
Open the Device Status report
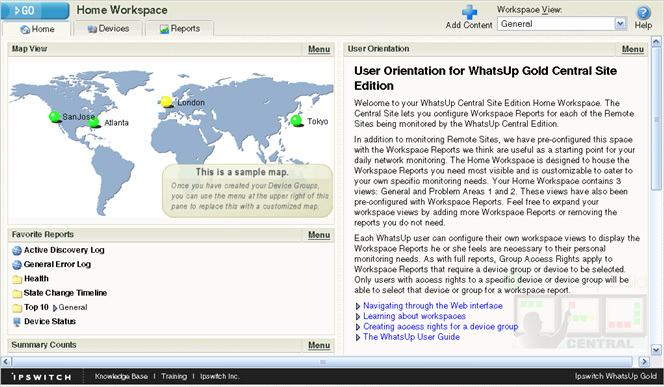tap(50, 321)
